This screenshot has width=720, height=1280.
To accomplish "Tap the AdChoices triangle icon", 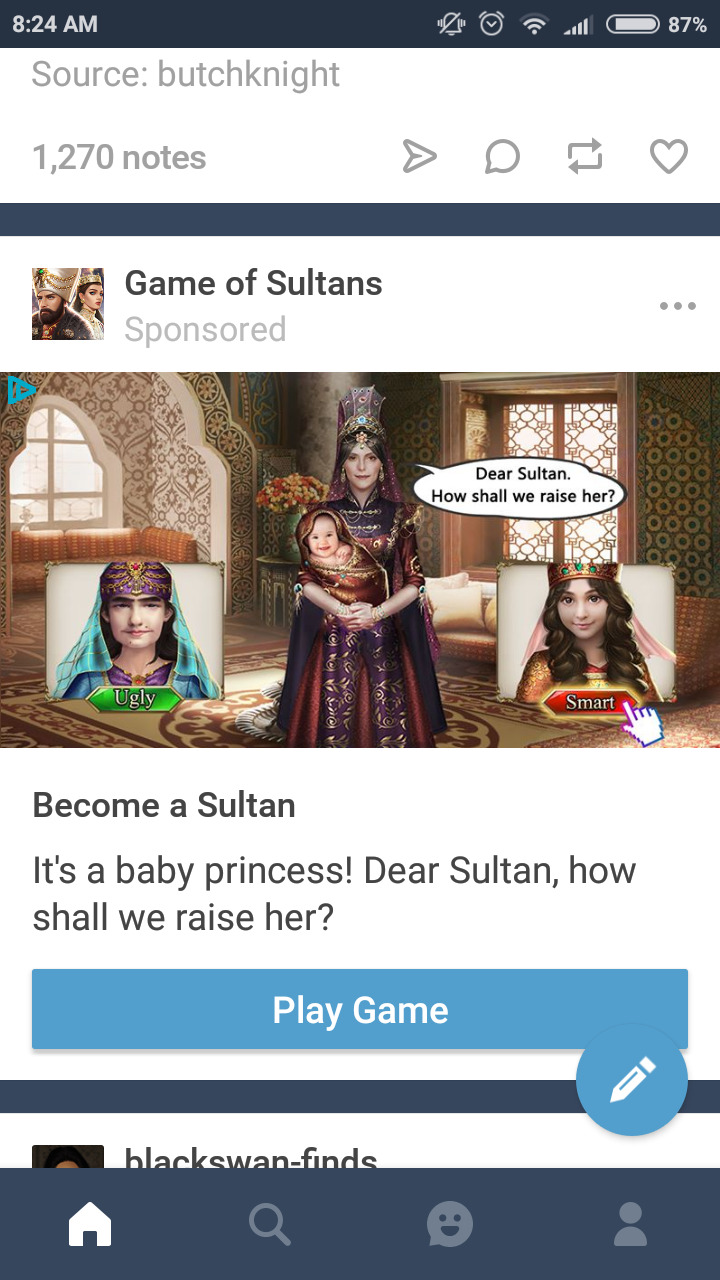I will [x=20, y=390].
